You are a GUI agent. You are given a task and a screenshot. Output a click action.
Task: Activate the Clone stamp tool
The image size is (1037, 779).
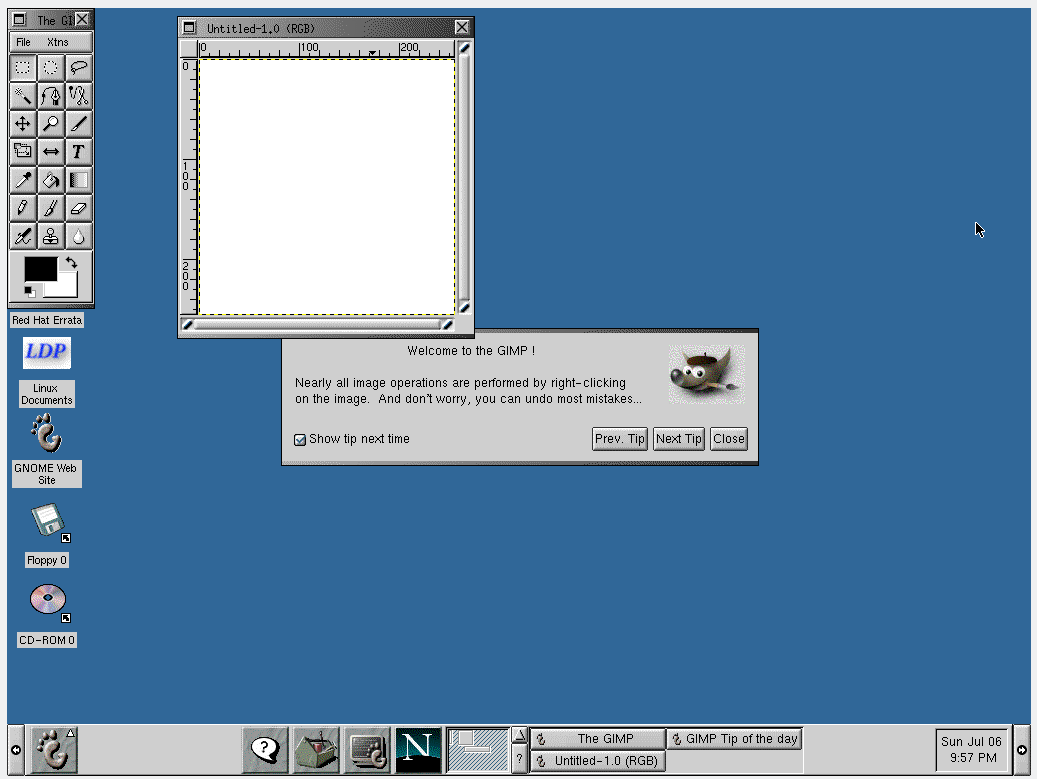point(50,236)
